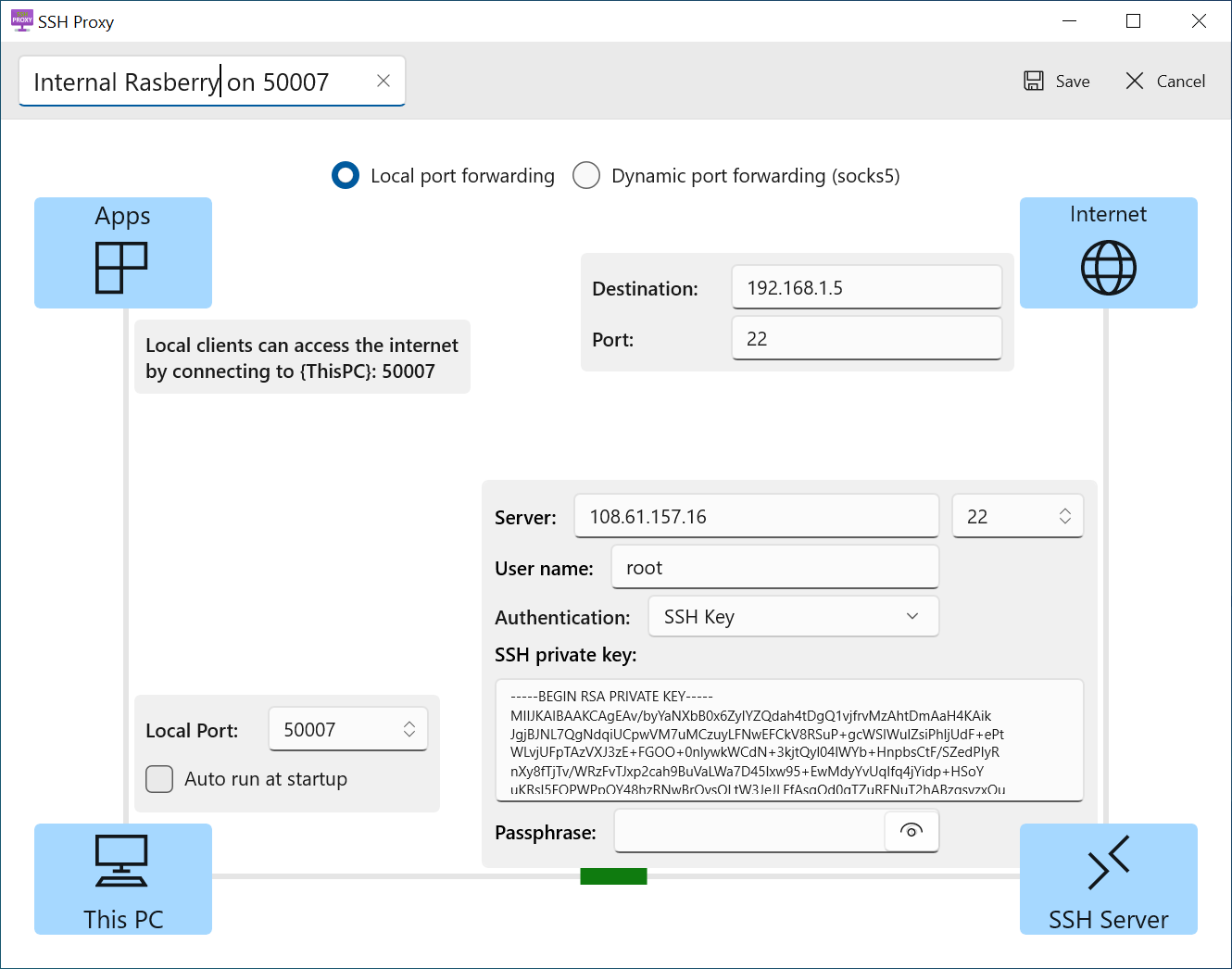Select Dynamic port forwarding (socks5) option
The width and height of the screenshot is (1232, 969).
(586, 175)
